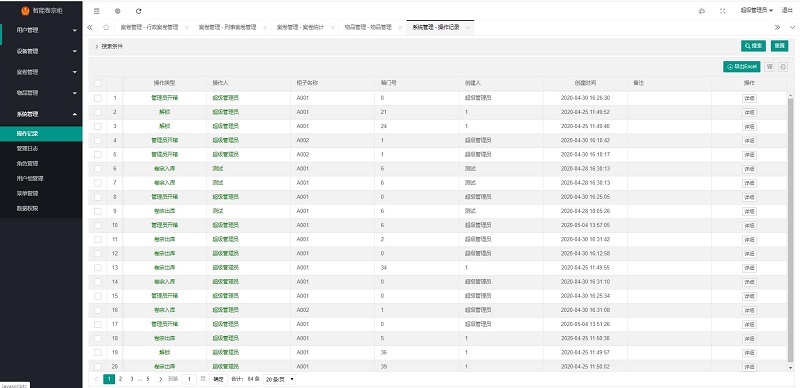Check the checkbox for row 9
Screen dimensions: 800x388
pyautogui.click(x=97, y=211)
